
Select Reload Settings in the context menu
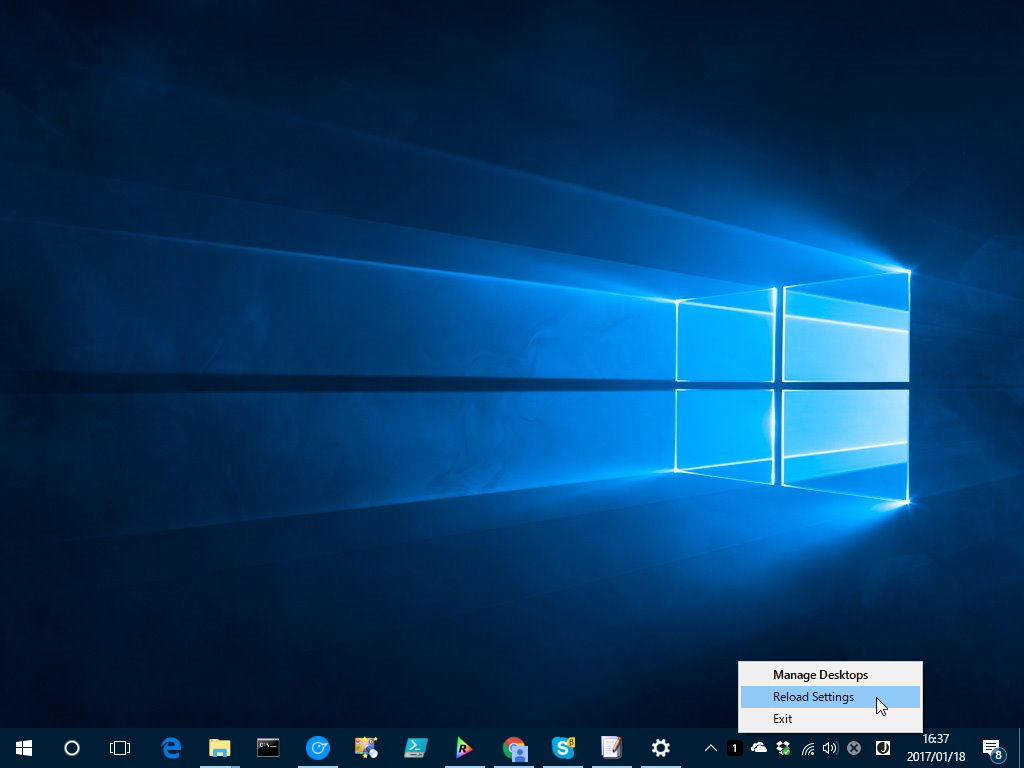[812, 696]
